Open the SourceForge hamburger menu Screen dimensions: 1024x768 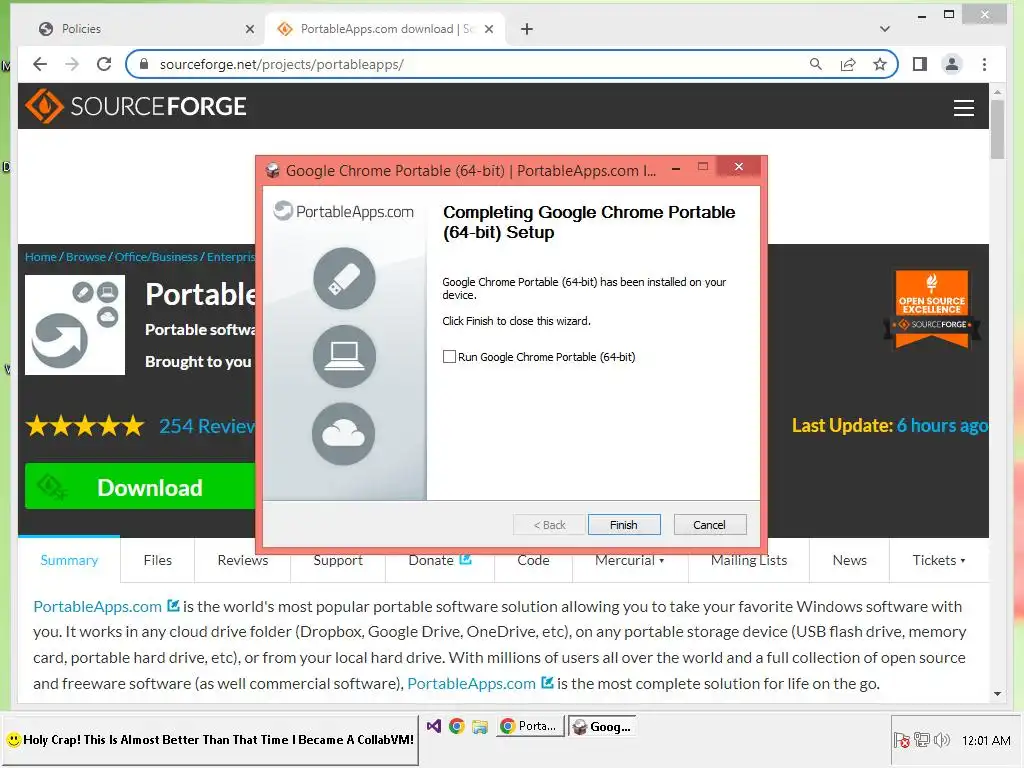coord(963,107)
